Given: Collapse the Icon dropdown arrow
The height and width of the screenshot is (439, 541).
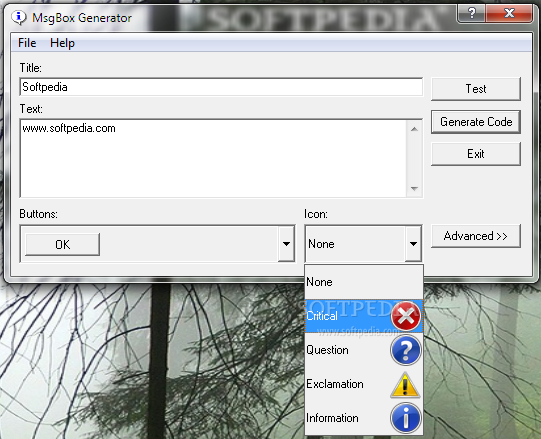Looking at the screenshot, I should (413, 244).
